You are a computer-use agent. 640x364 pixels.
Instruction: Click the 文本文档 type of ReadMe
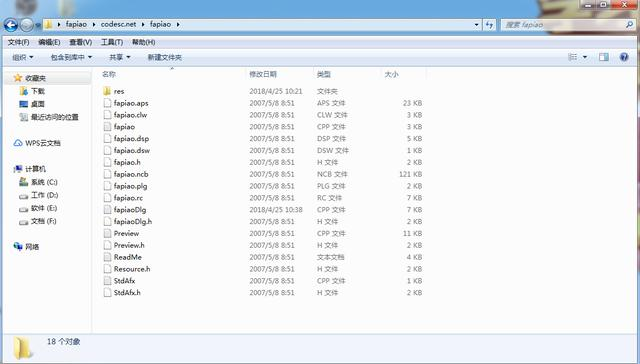point(331,257)
